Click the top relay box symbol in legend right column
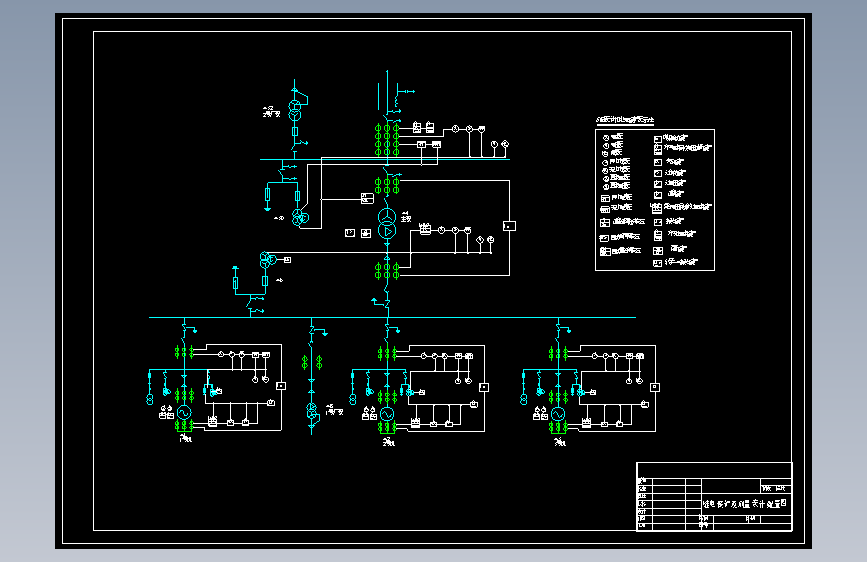 (657, 139)
